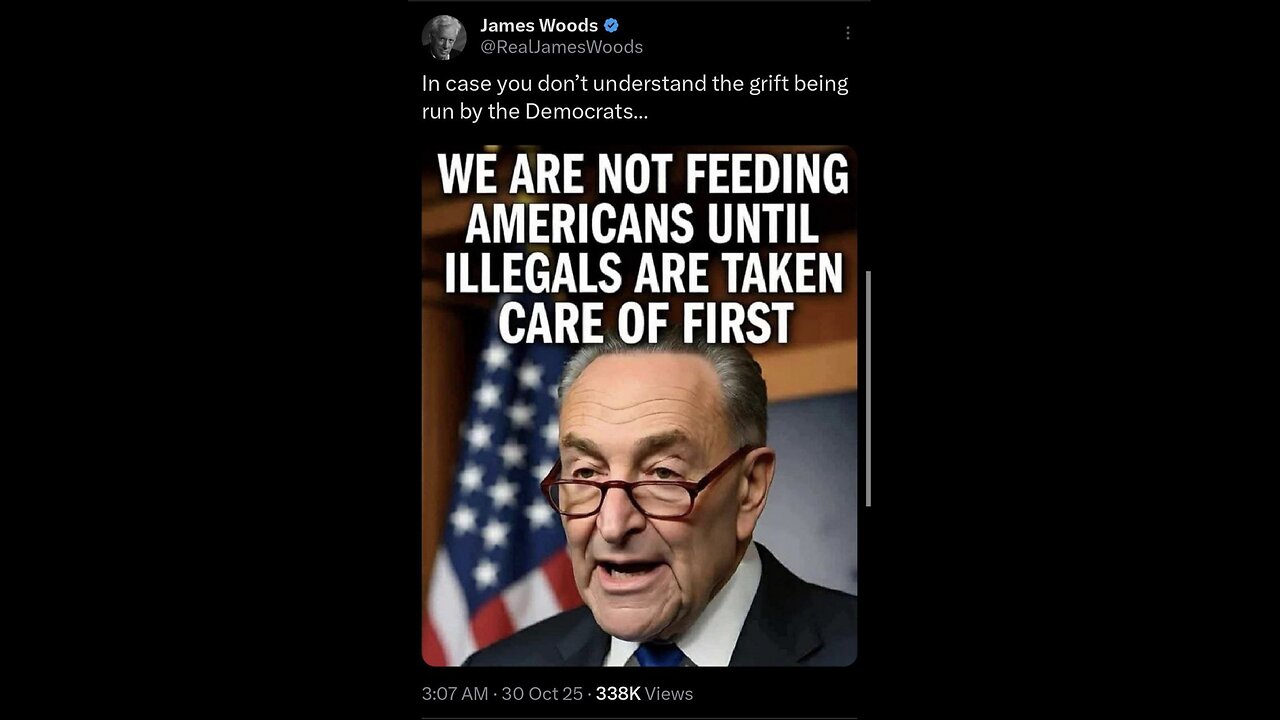Click the word Views beside 338K
Screen dimensions: 1280x720
click(669, 693)
